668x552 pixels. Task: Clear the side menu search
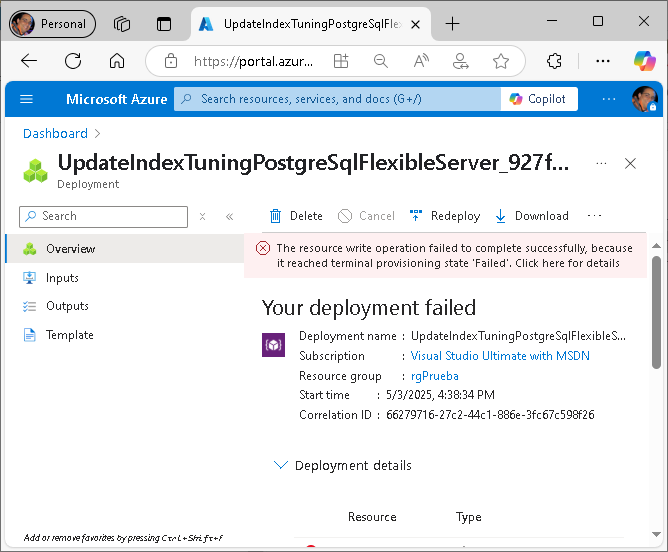(202, 217)
